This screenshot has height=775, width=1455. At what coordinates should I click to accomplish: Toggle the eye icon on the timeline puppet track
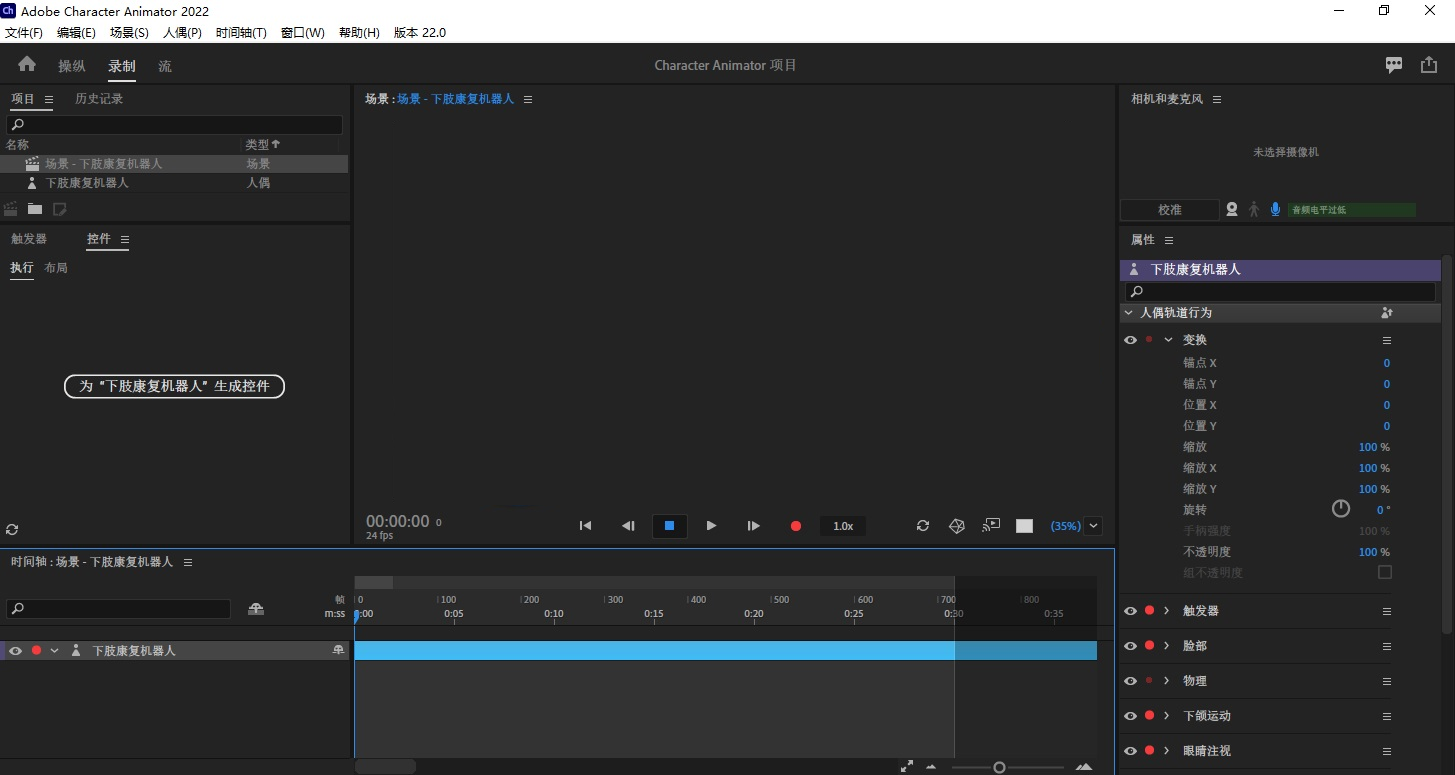pyautogui.click(x=16, y=650)
